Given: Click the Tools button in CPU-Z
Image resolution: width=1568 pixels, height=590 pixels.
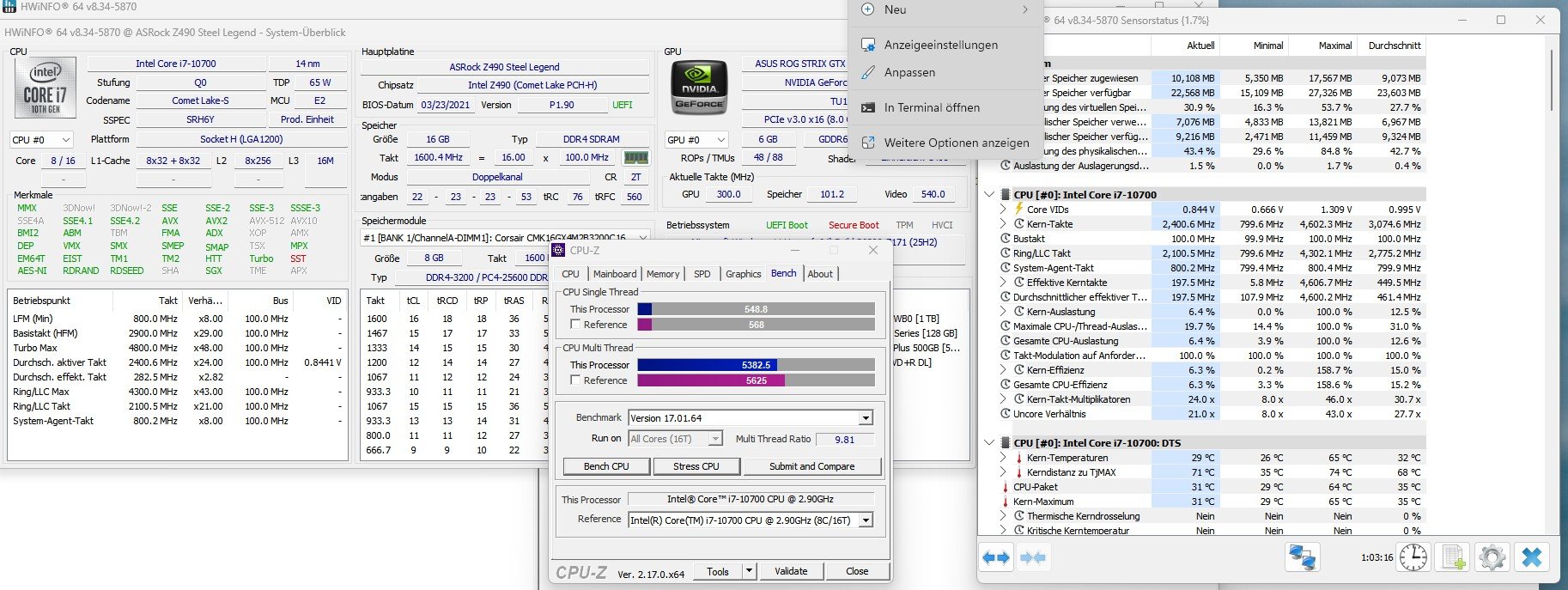Looking at the screenshot, I should click(718, 571).
